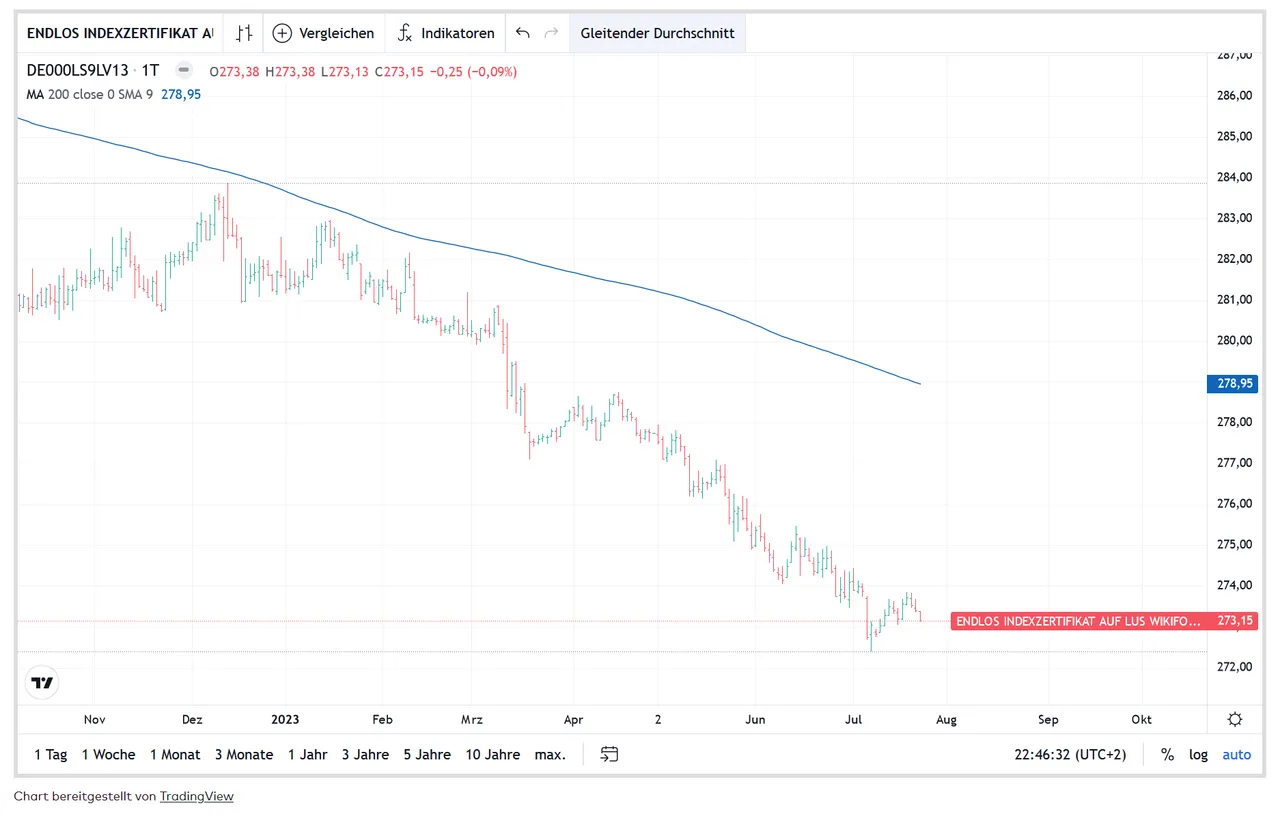Redo the chart action arrow

pyautogui.click(x=551, y=33)
